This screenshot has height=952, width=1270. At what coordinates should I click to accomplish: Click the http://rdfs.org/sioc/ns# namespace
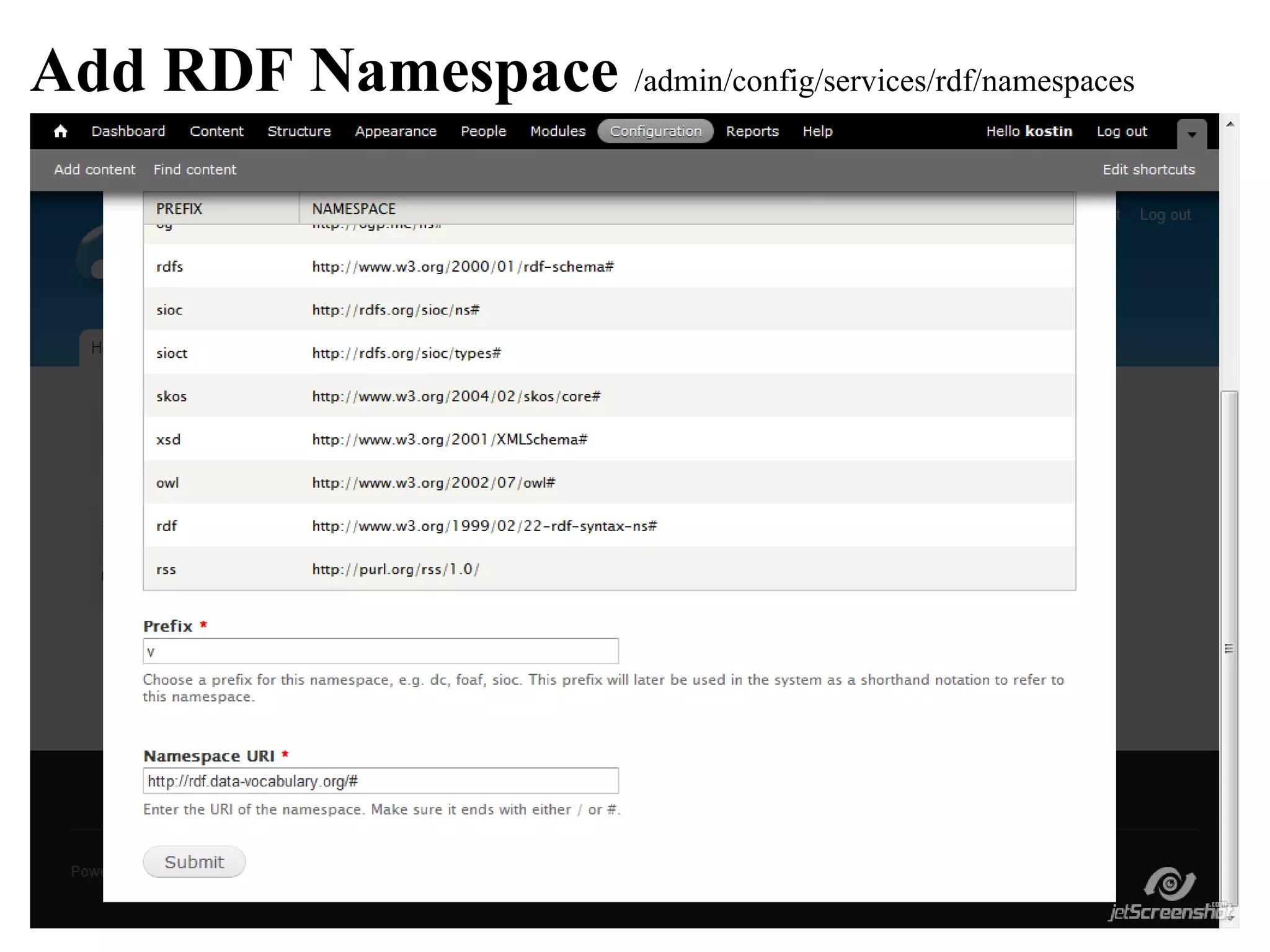396,310
